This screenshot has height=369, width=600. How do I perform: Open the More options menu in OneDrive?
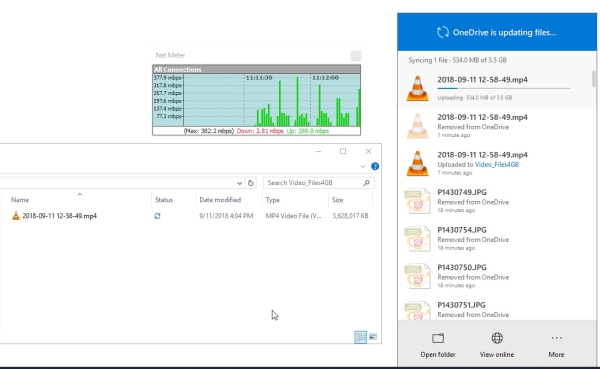point(556,345)
